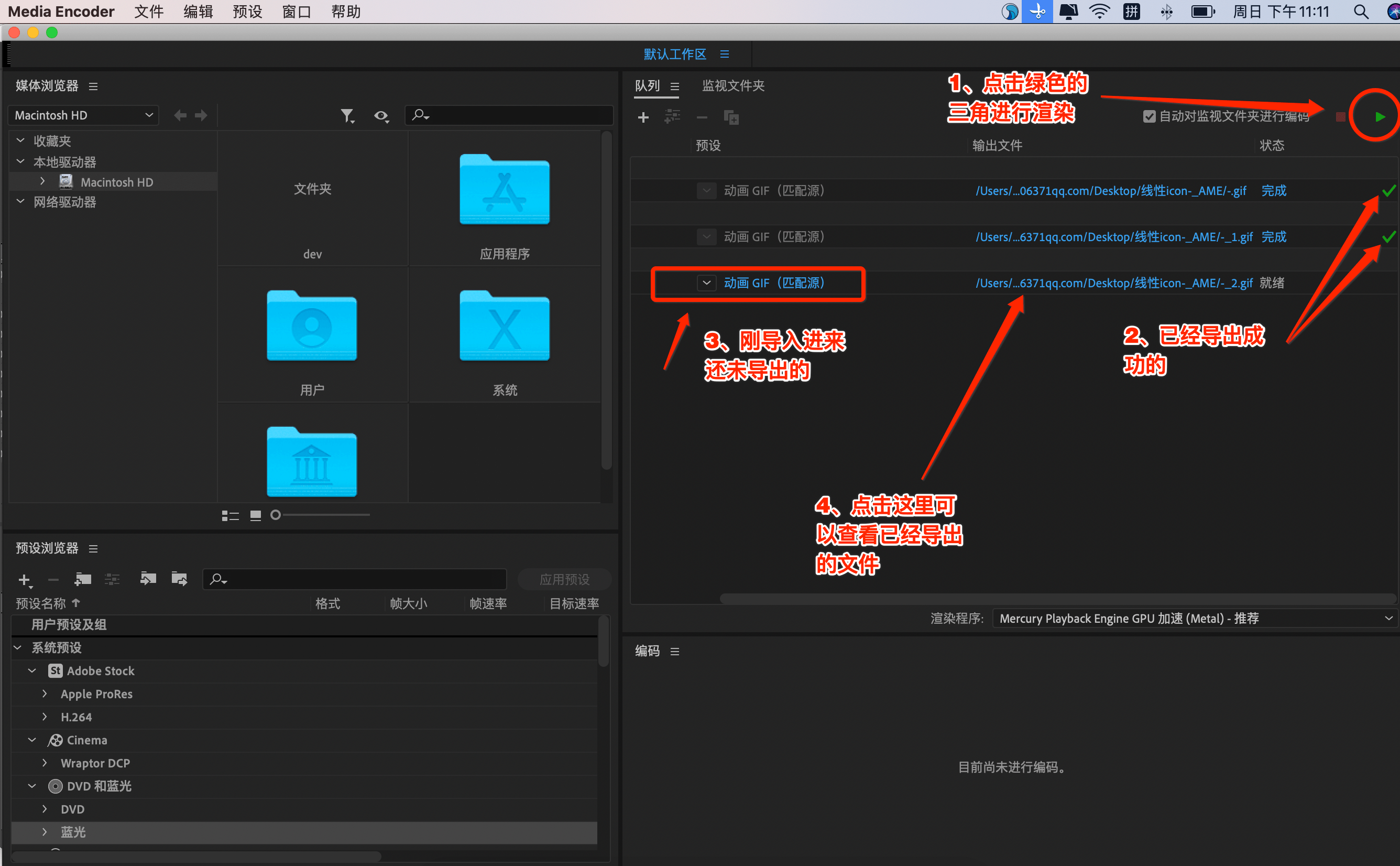This screenshot has height=866, width=1400.
Task: Export presets from the preset browser
Action: click(x=179, y=579)
